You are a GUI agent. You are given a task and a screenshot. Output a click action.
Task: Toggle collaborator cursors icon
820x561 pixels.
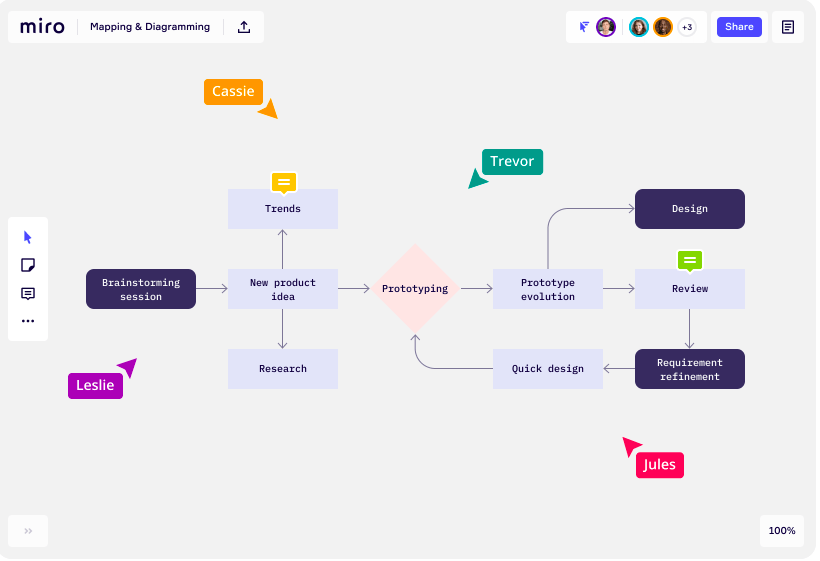(x=586, y=27)
